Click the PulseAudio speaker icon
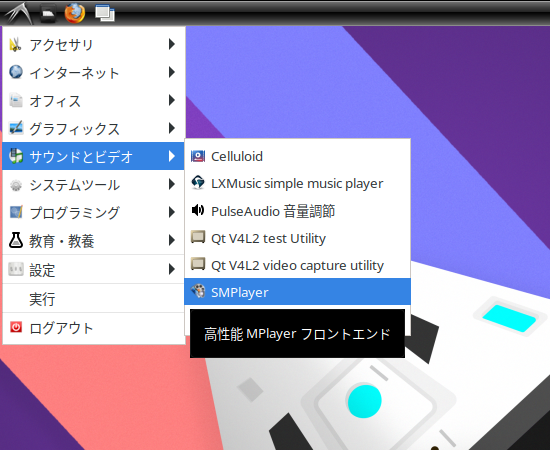This screenshot has width=550, height=450. 198,210
